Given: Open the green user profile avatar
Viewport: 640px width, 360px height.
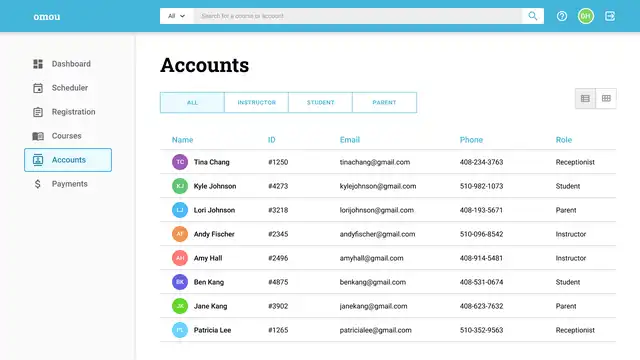Looking at the screenshot, I should click(586, 16).
